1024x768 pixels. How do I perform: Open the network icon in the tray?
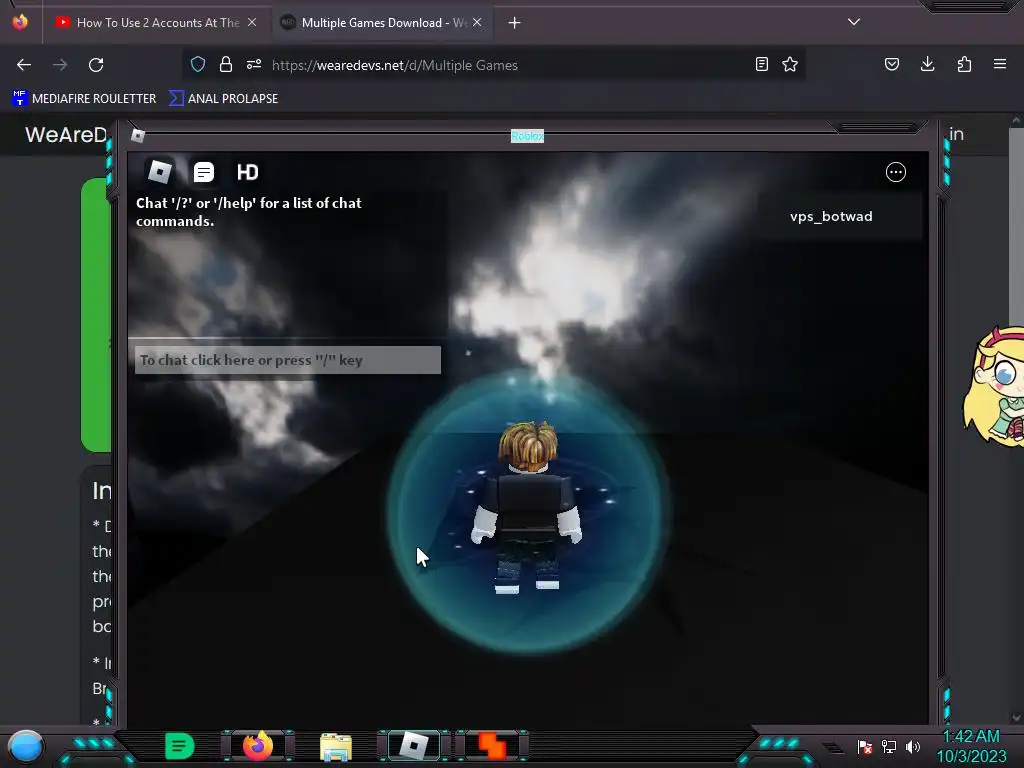point(889,746)
